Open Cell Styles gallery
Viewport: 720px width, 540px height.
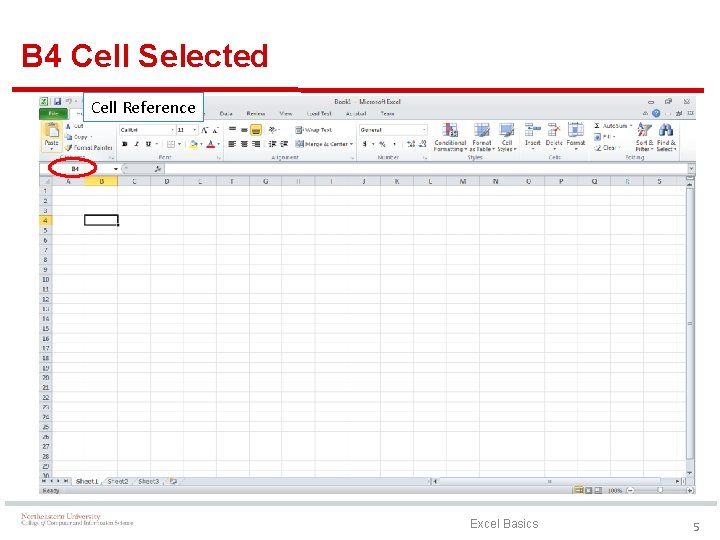point(506,137)
